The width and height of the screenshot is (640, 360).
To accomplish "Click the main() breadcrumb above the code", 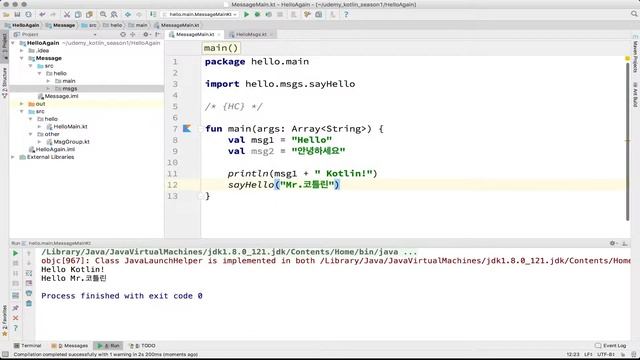I will 221,48.
